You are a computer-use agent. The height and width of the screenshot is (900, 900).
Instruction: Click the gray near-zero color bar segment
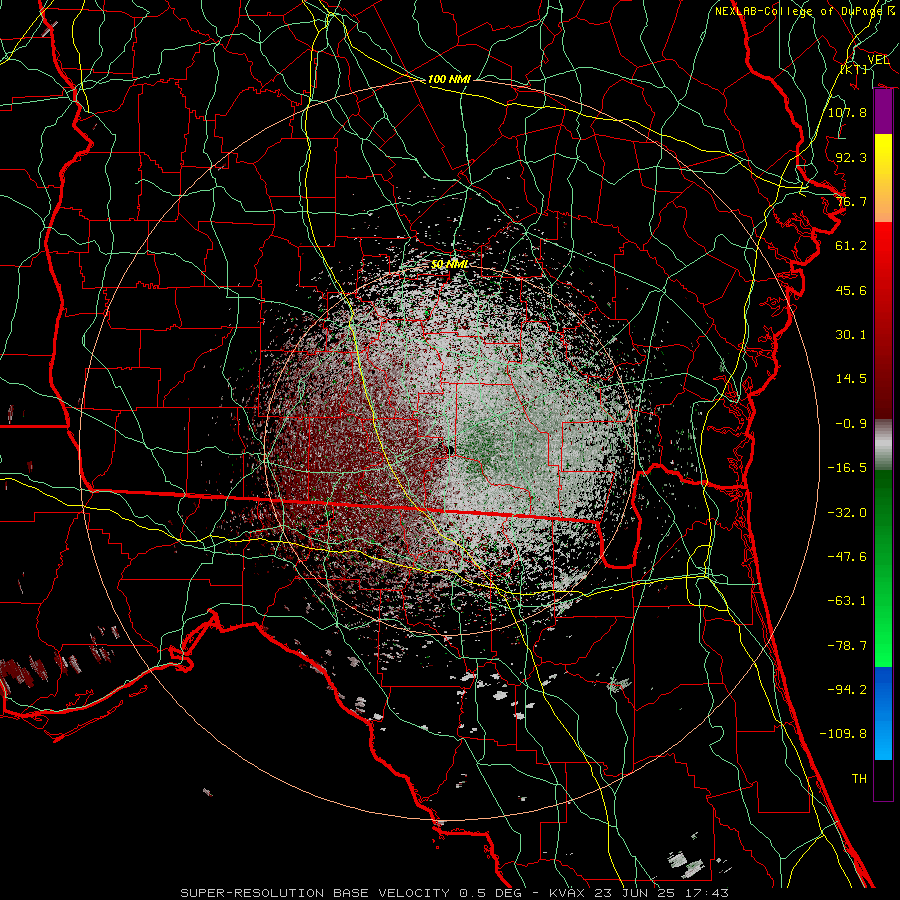pyautogui.click(x=883, y=444)
